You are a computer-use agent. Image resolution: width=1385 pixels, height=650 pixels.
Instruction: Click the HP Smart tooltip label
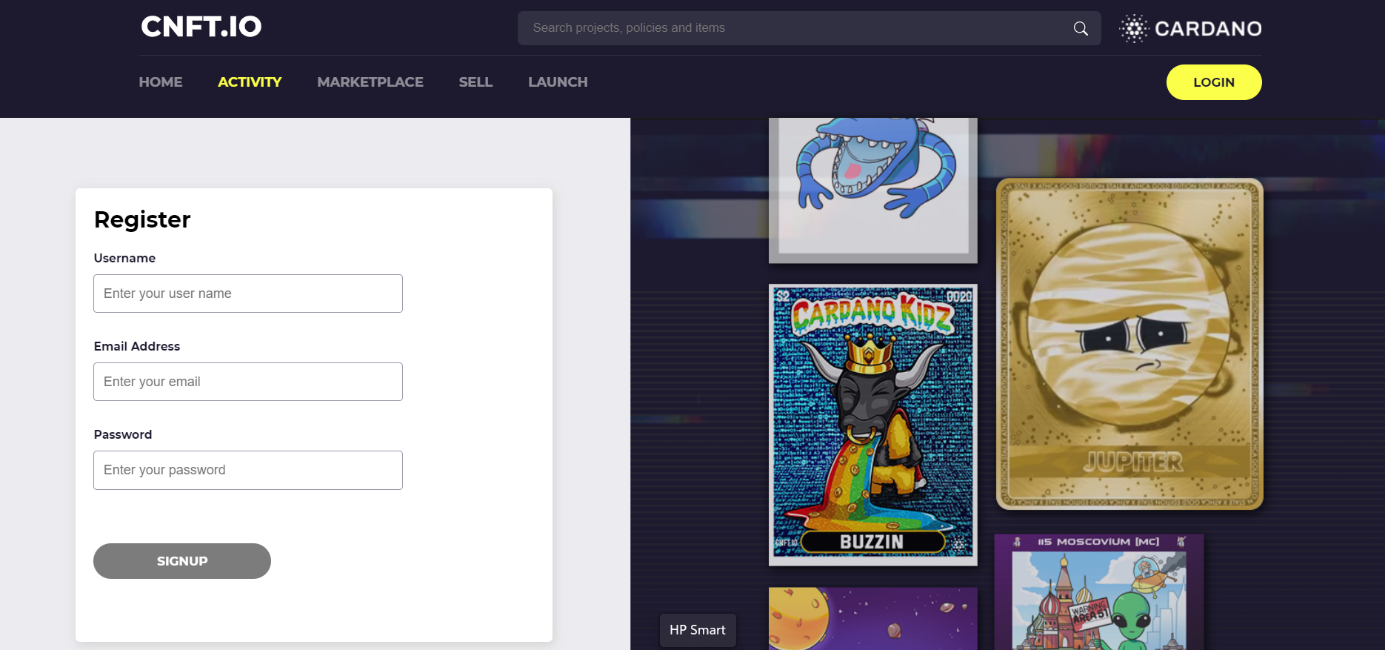[698, 630]
